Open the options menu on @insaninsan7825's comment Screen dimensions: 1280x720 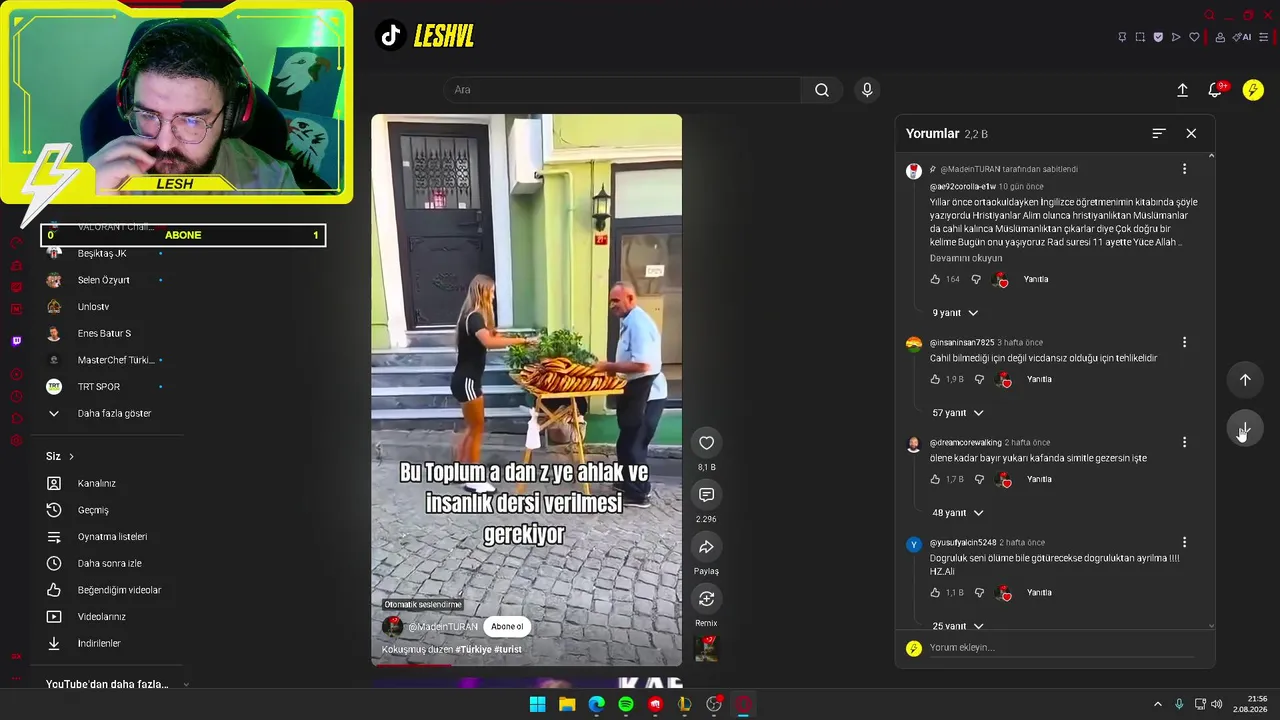(x=1184, y=342)
